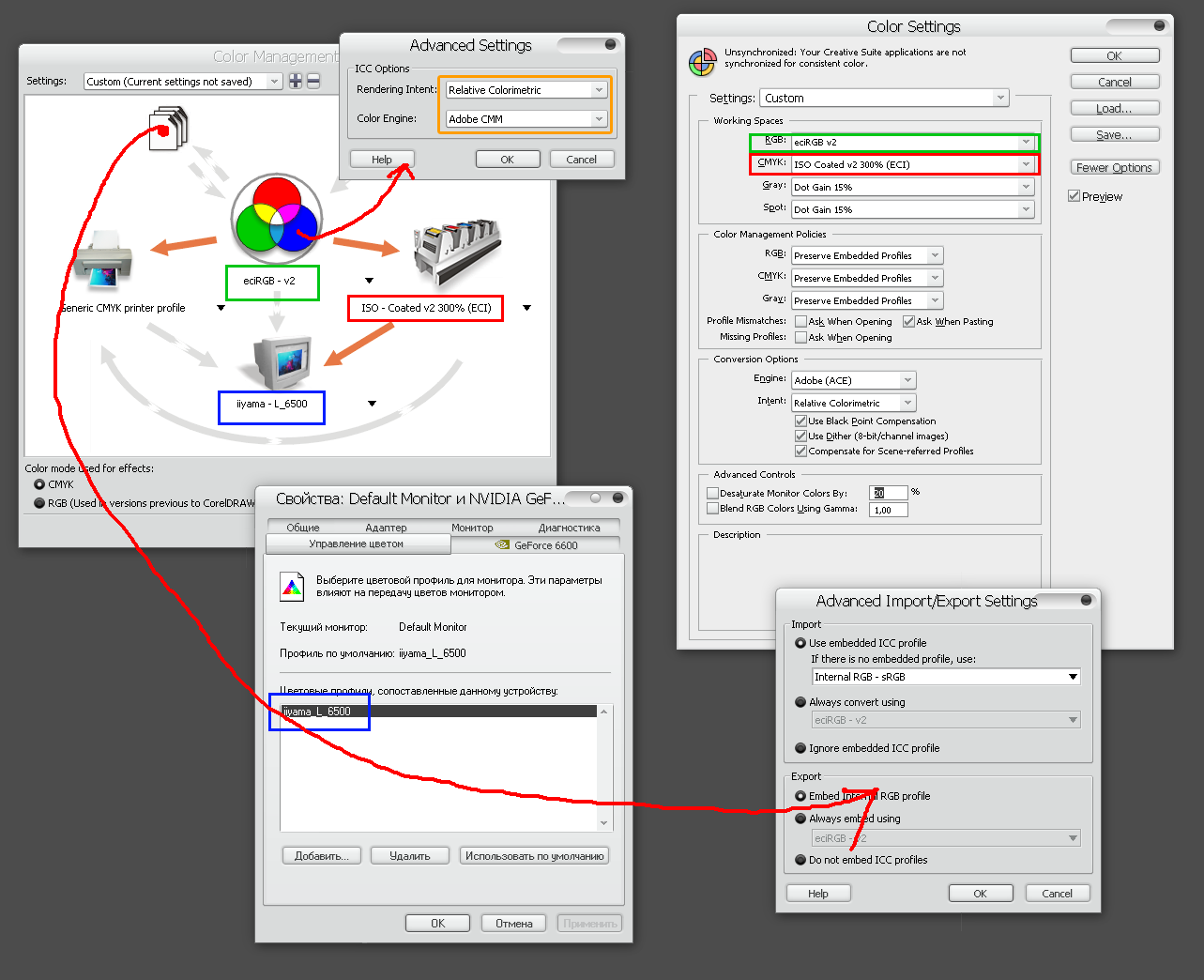Delete preset with the minus icon
The height and width of the screenshot is (980, 1204).
[313, 82]
